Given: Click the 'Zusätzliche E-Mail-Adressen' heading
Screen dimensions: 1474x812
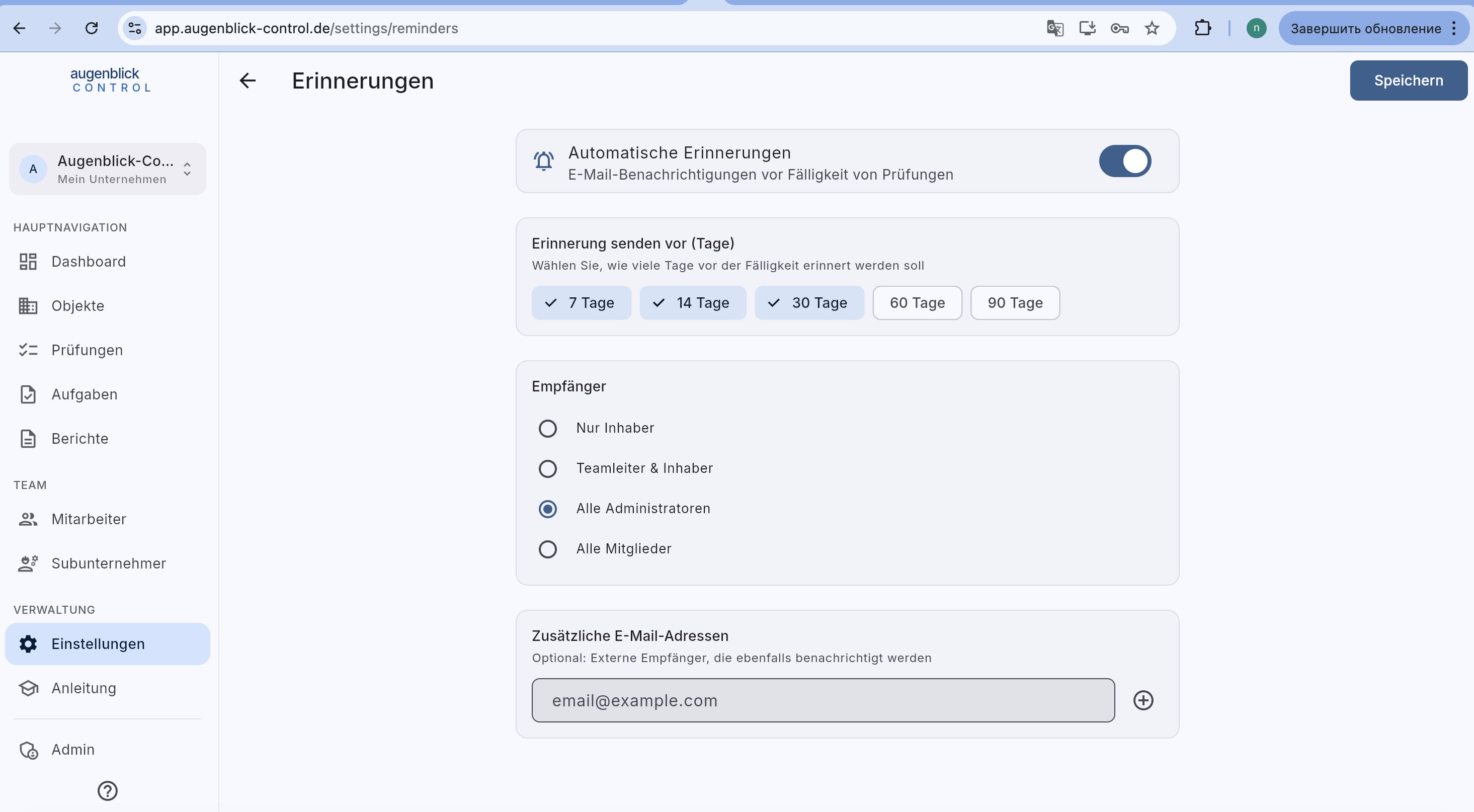Looking at the screenshot, I should click(630, 636).
